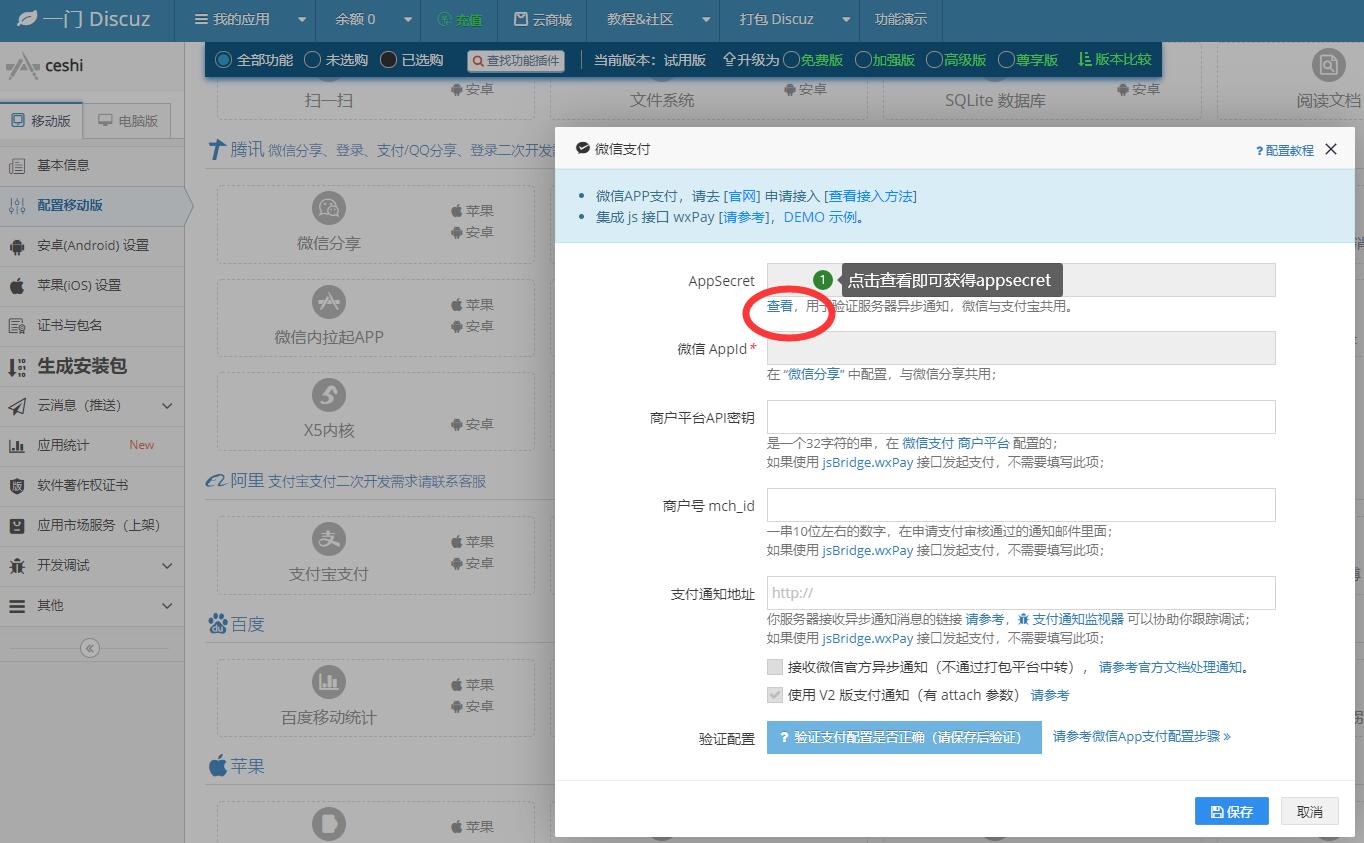Click the green 充值 recharge button

click(459, 19)
